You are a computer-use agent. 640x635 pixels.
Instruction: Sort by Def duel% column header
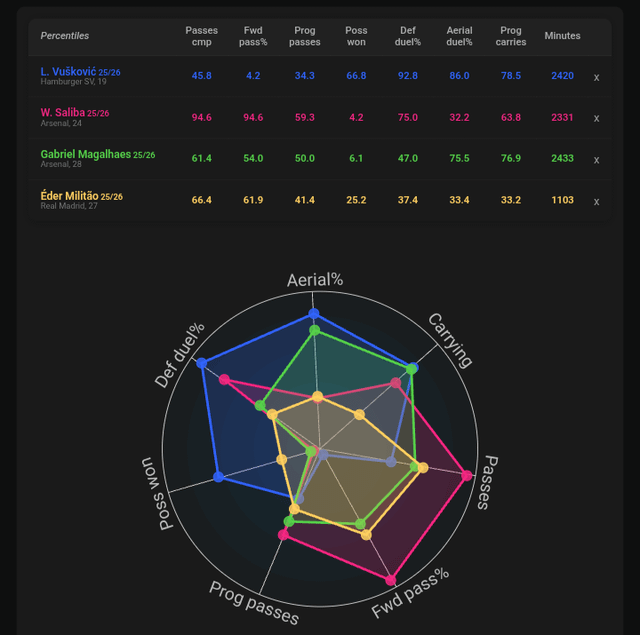point(407,36)
